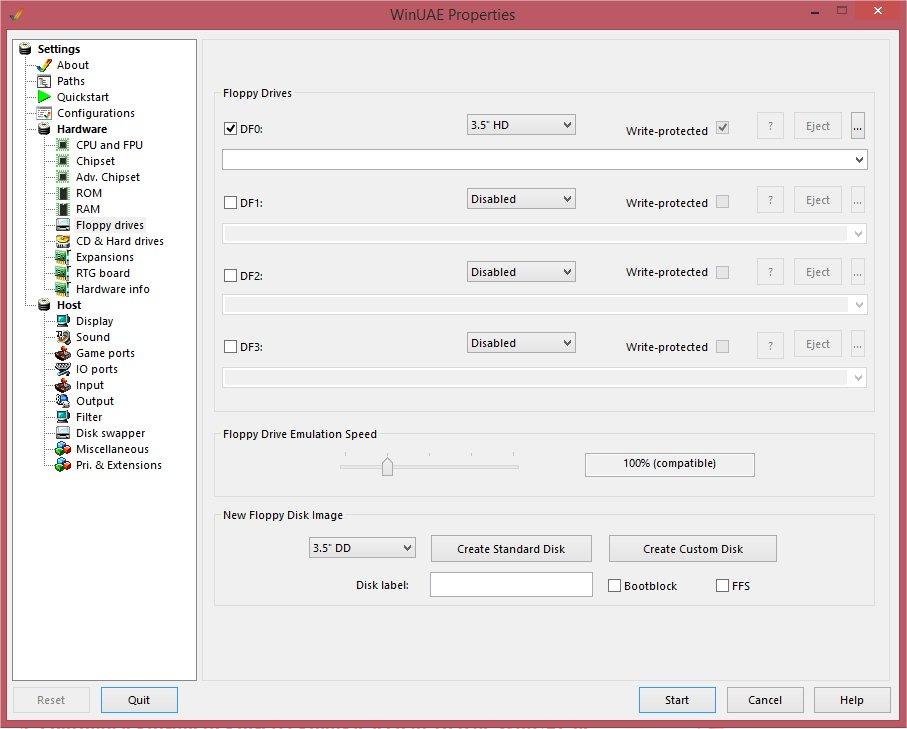Tick the FFS checkbox

point(722,586)
